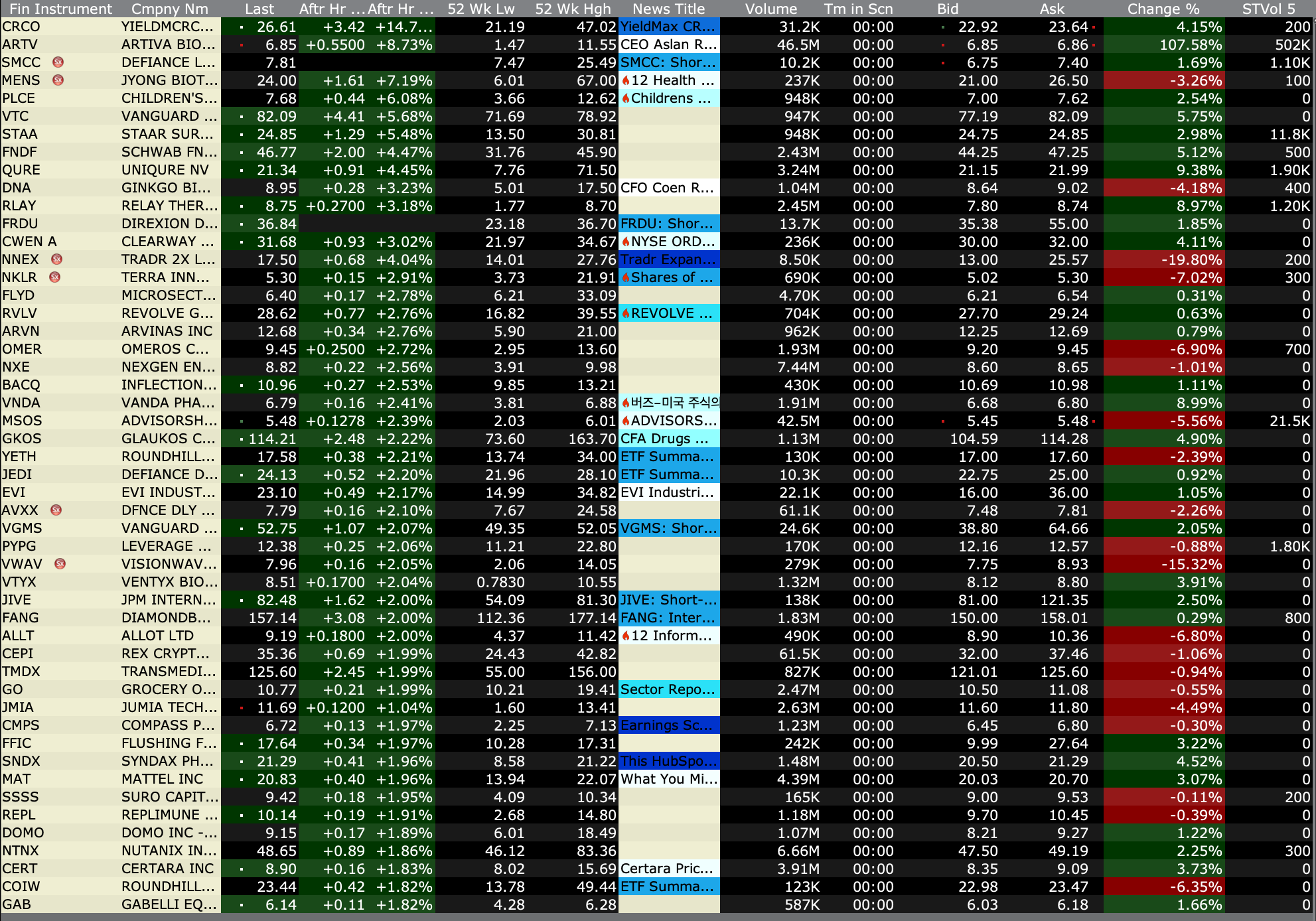Click flame icon on 'Shares of' news
This screenshot has width=1316, height=921.
(x=625, y=277)
